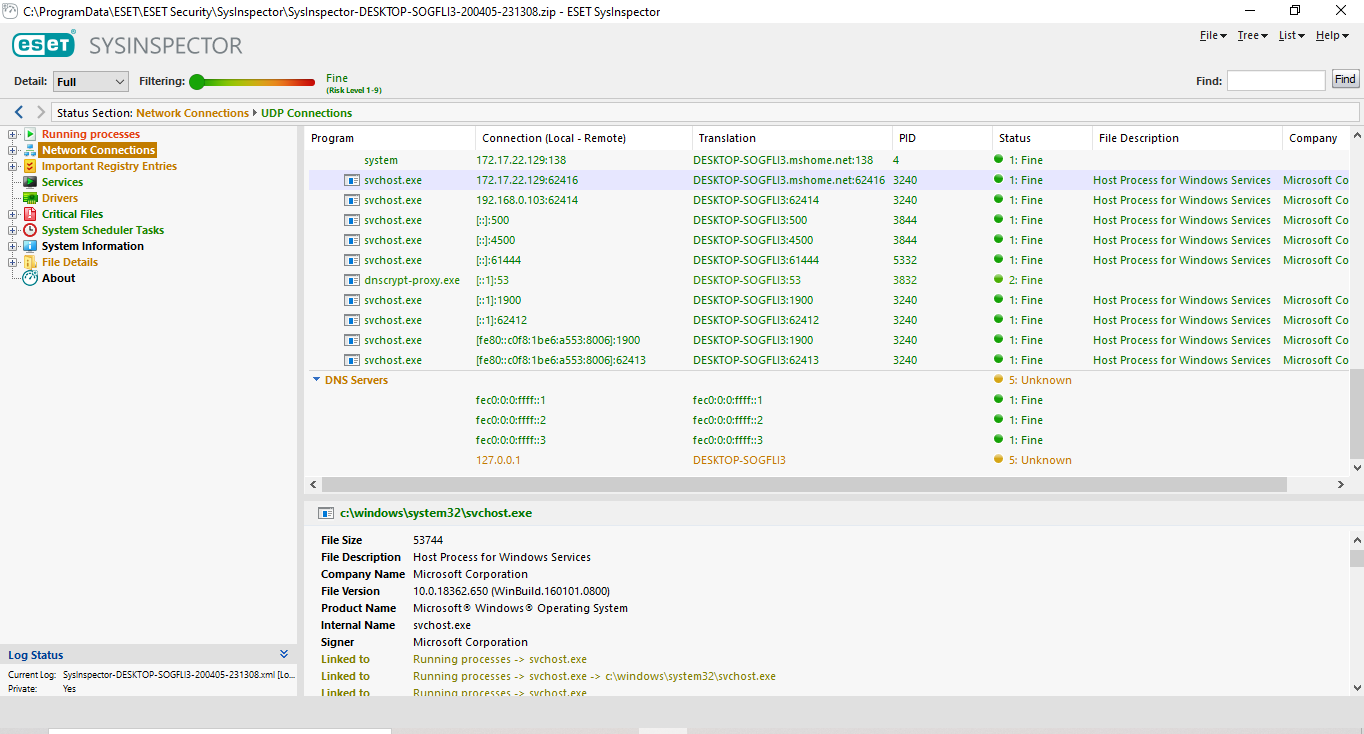Expand the Running processes tree node
This screenshot has width=1364, height=734.
click(13, 134)
